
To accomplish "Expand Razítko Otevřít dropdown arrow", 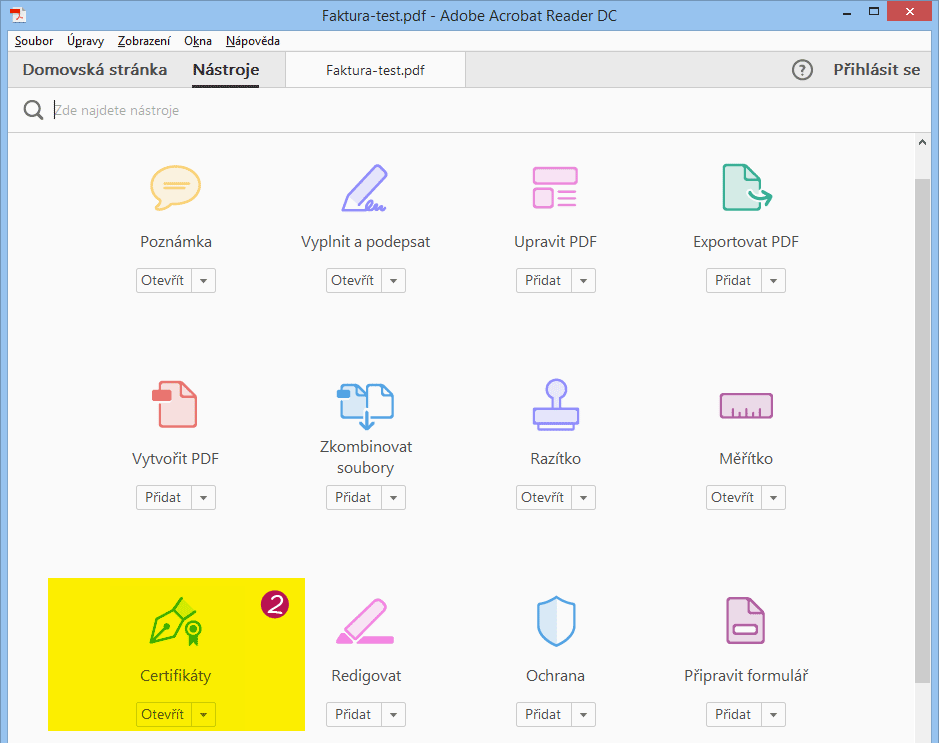I will (583, 498).
